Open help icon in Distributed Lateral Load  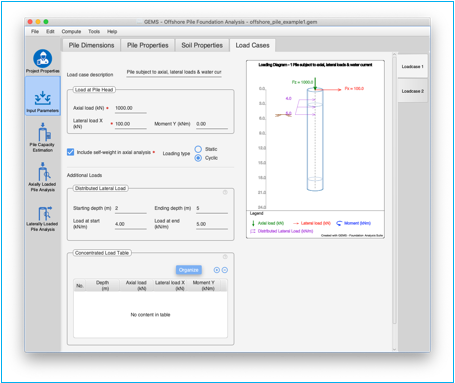225,192
